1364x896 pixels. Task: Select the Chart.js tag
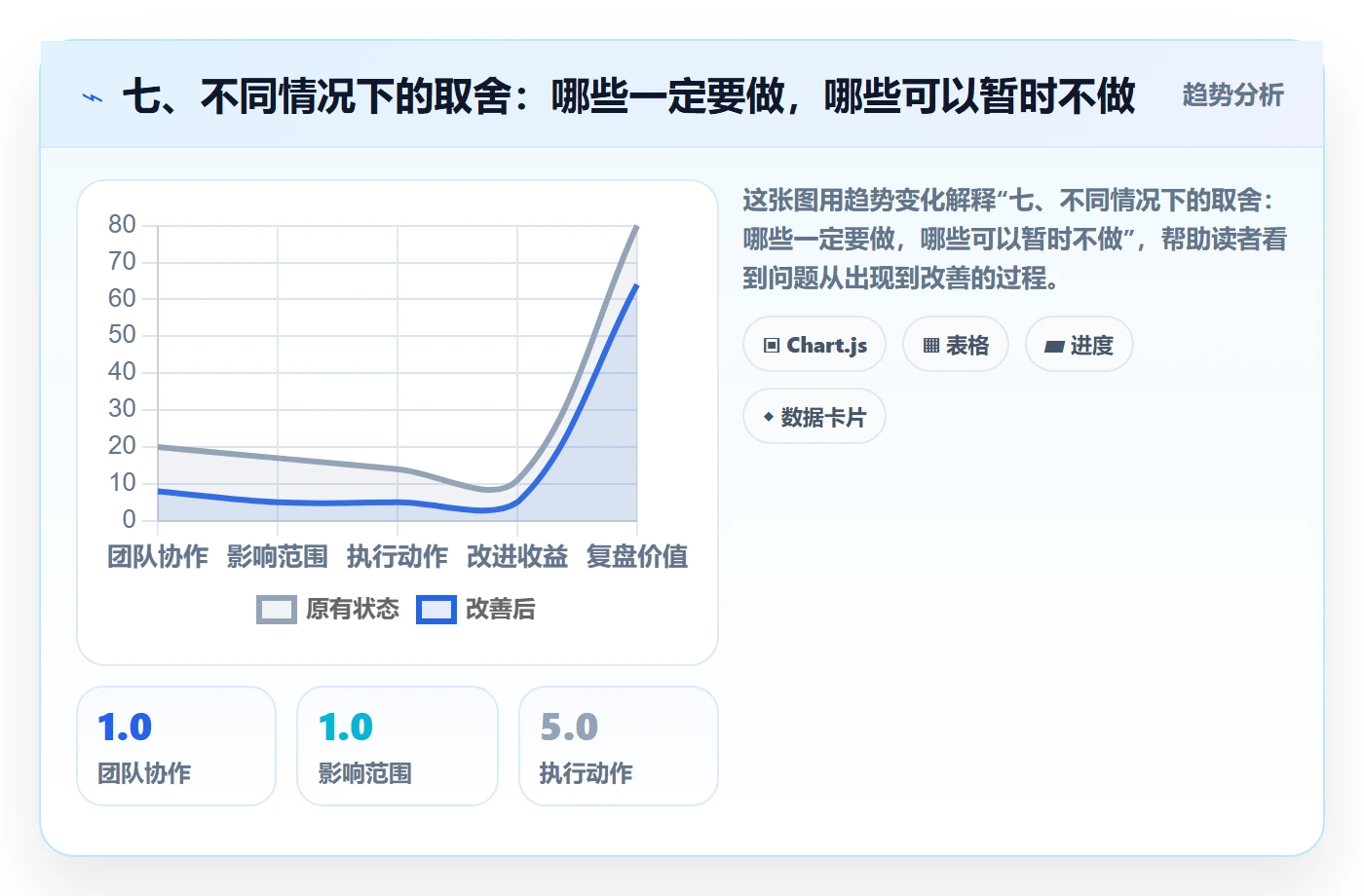point(815,345)
